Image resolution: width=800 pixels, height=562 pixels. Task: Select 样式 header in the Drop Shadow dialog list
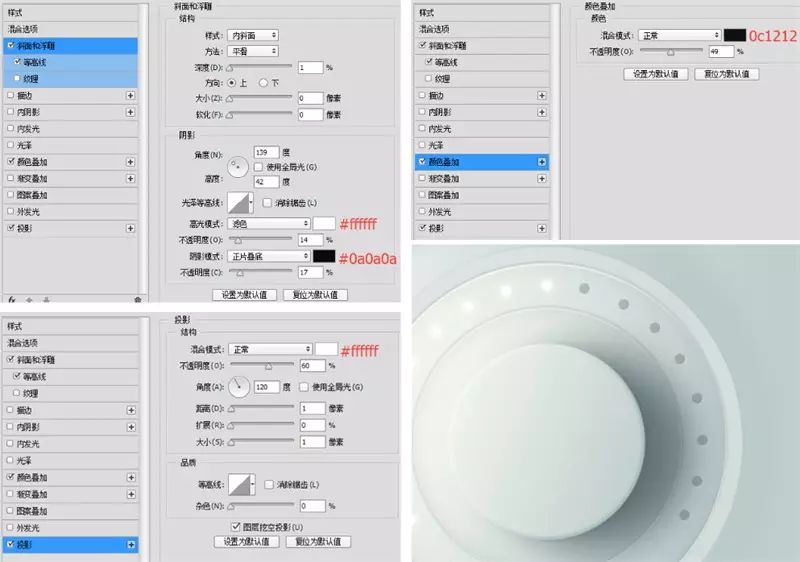70,326
